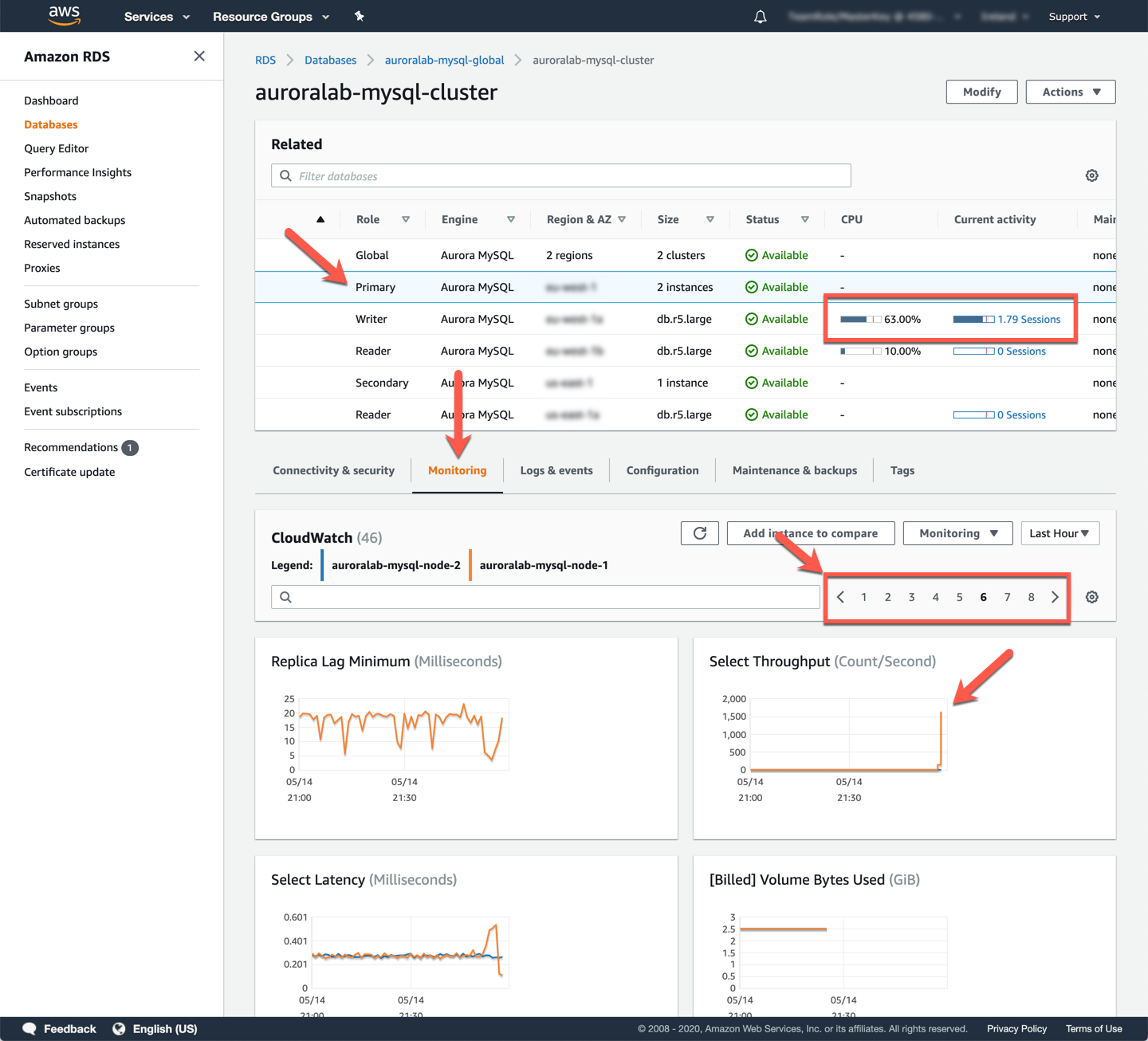Open Parameter groups in sidebar
Image resolution: width=1148 pixels, height=1041 pixels.
coord(69,328)
